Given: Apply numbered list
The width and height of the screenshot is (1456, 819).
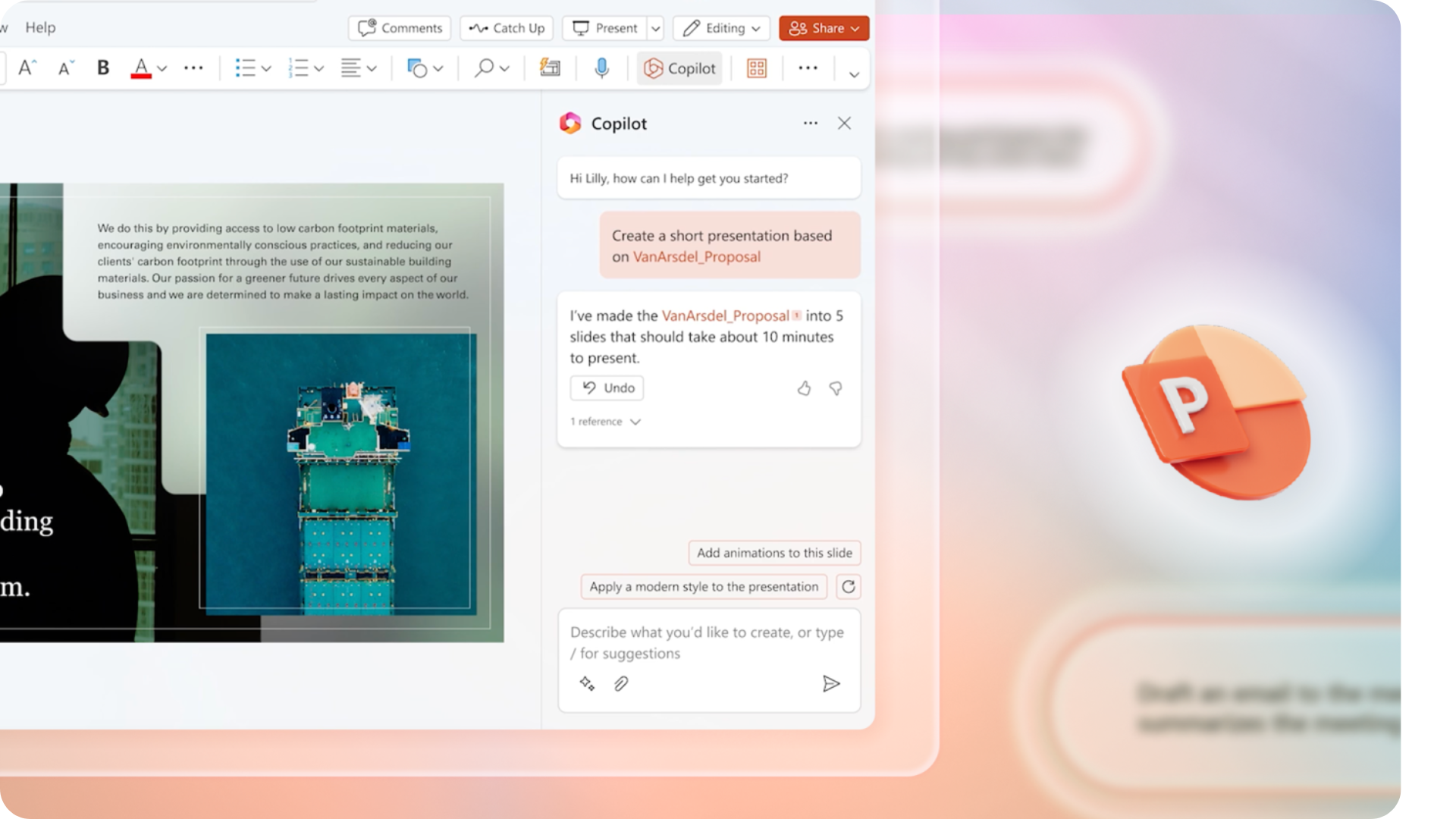Looking at the screenshot, I should 298,68.
